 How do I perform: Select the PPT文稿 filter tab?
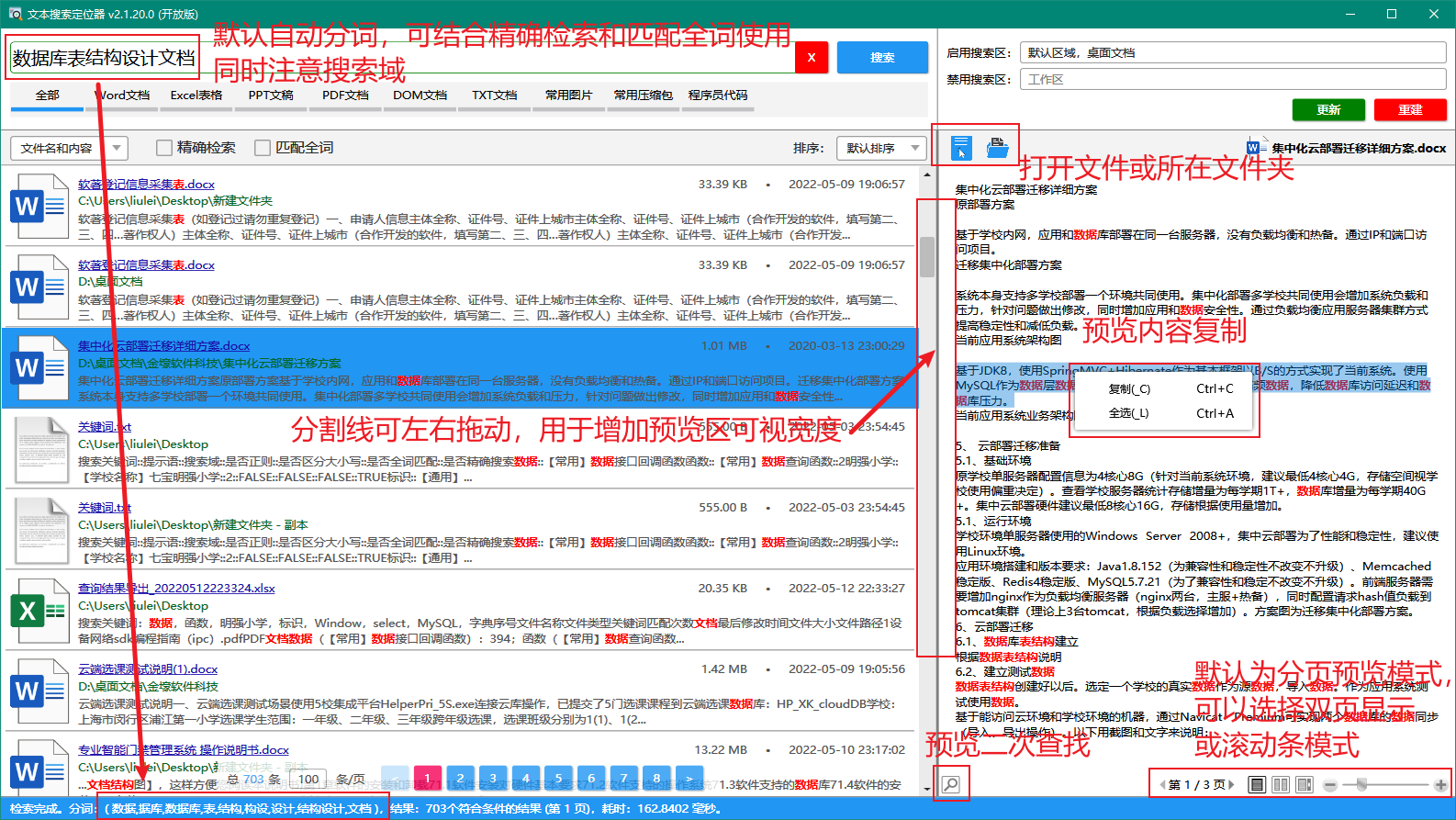[x=271, y=95]
